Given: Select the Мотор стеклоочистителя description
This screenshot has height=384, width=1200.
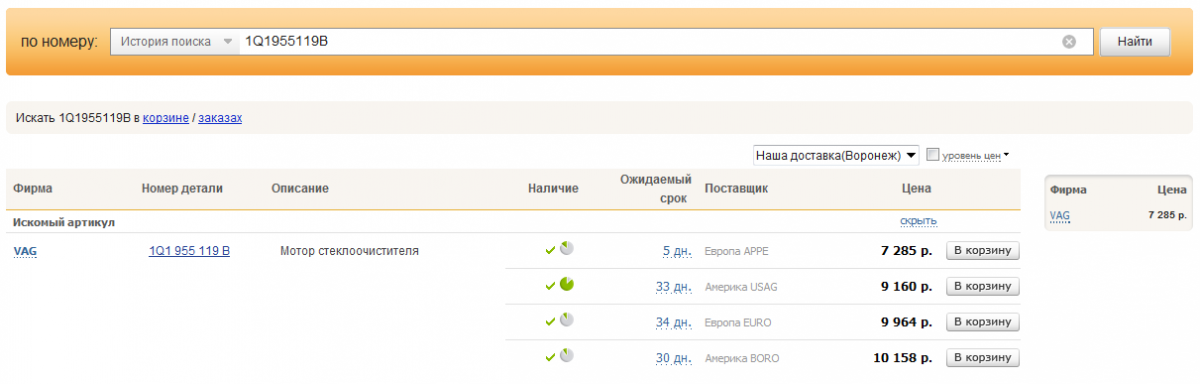Looking at the screenshot, I should point(350,251).
